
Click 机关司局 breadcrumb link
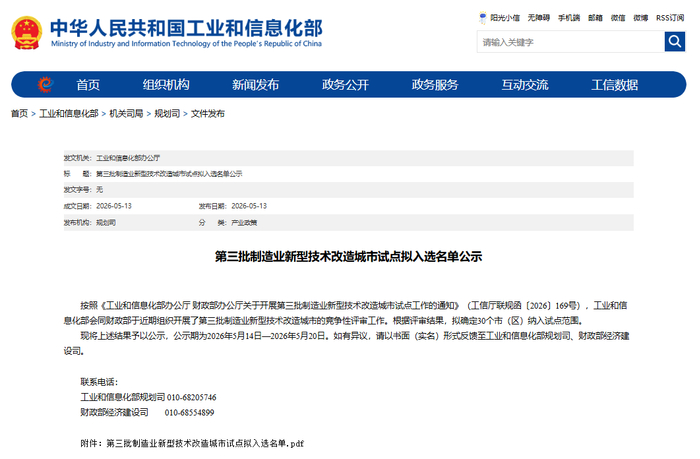(126, 113)
